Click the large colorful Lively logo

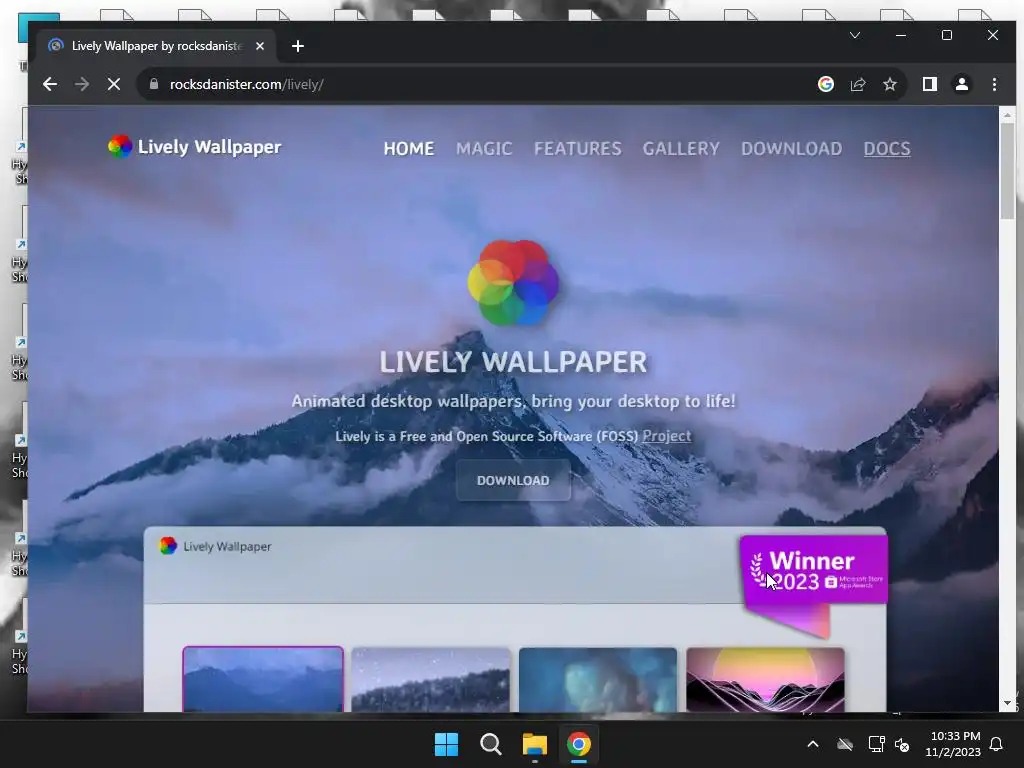(513, 282)
